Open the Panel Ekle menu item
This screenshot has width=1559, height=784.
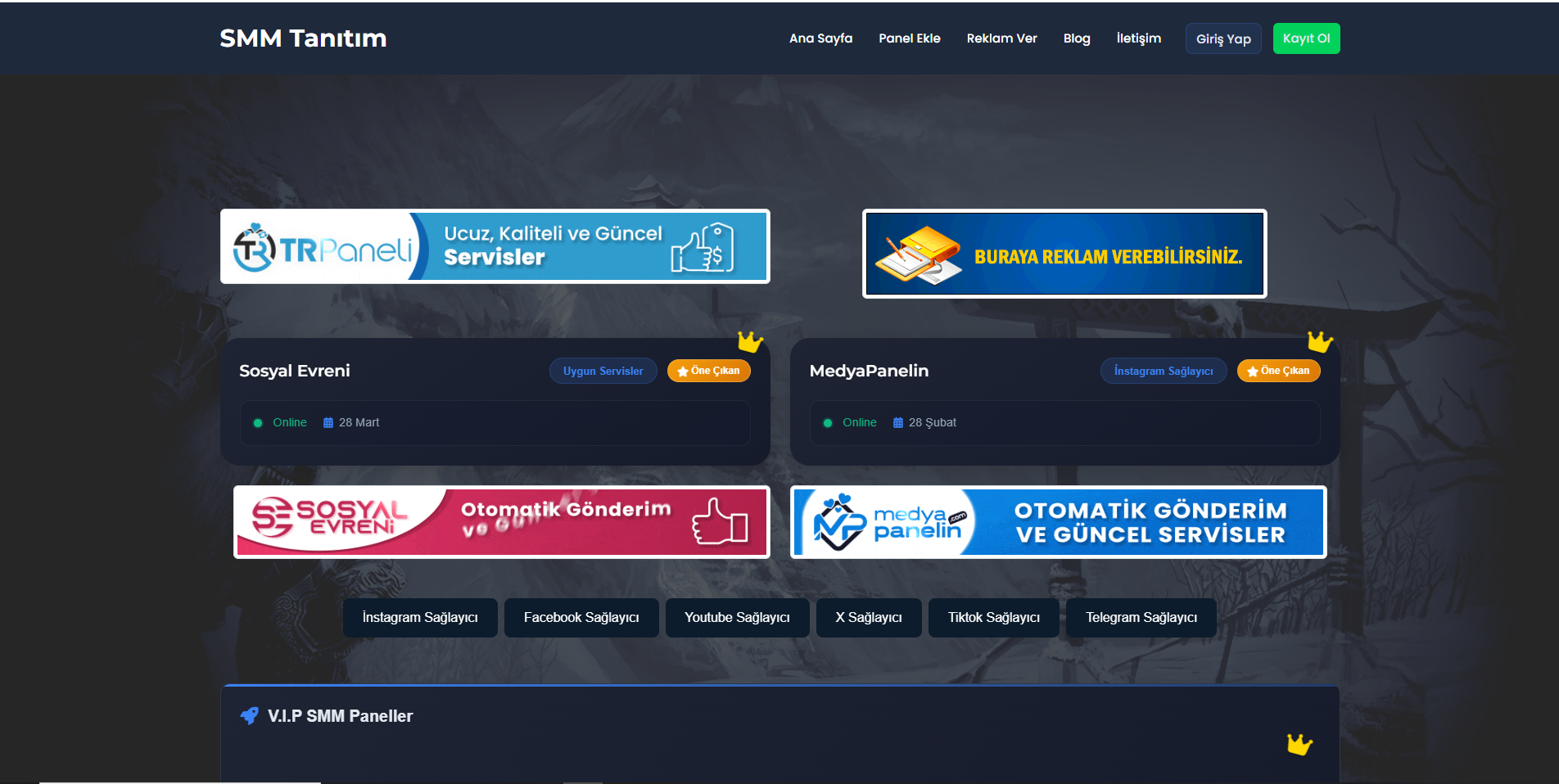point(909,38)
